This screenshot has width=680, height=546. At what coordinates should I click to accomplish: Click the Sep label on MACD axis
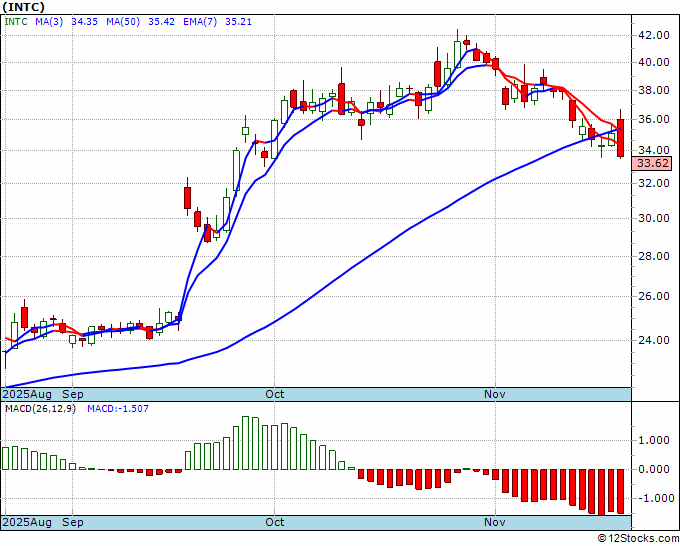click(72, 522)
